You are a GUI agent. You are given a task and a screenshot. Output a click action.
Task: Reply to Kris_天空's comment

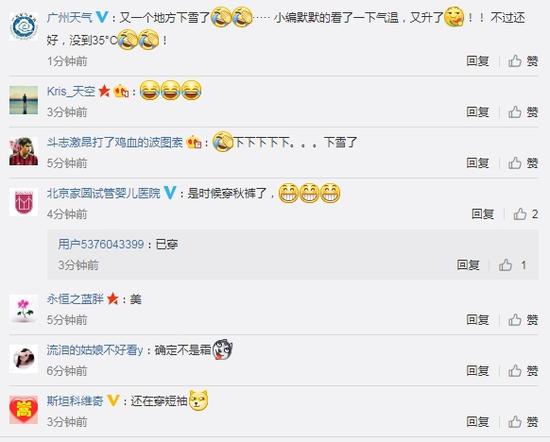pos(477,112)
